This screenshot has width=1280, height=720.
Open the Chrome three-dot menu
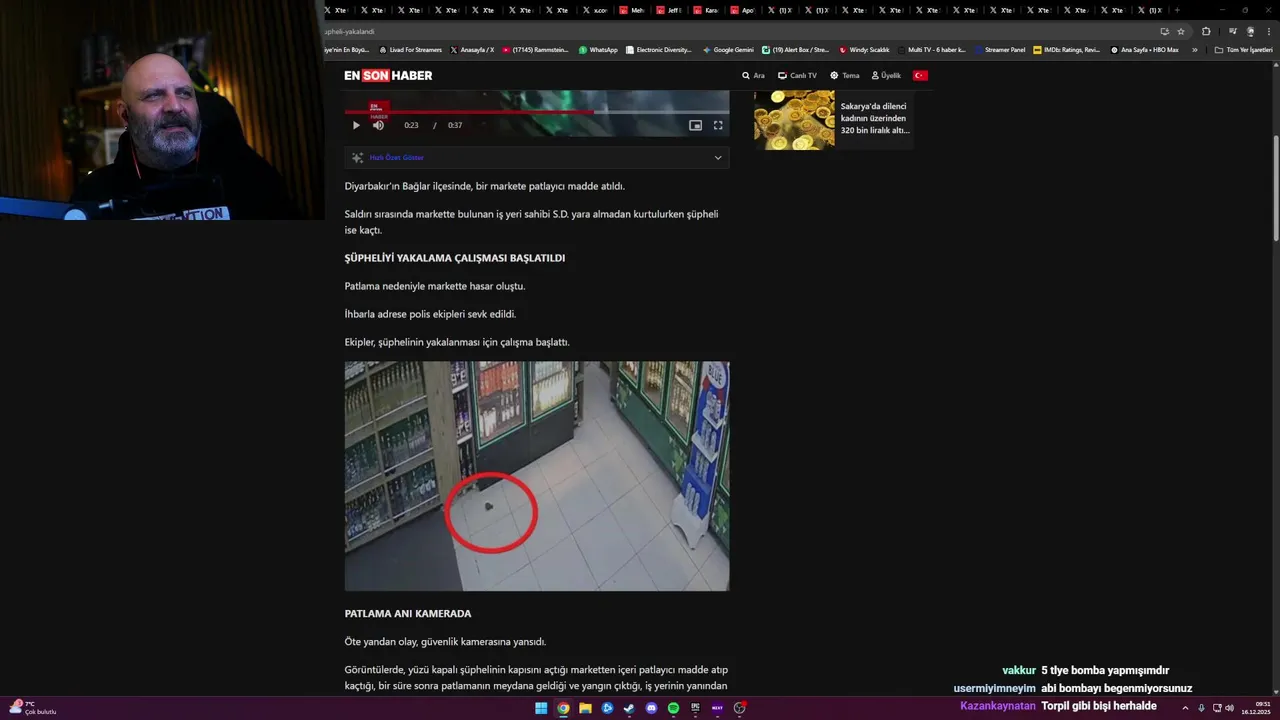[x=1269, y=31]
